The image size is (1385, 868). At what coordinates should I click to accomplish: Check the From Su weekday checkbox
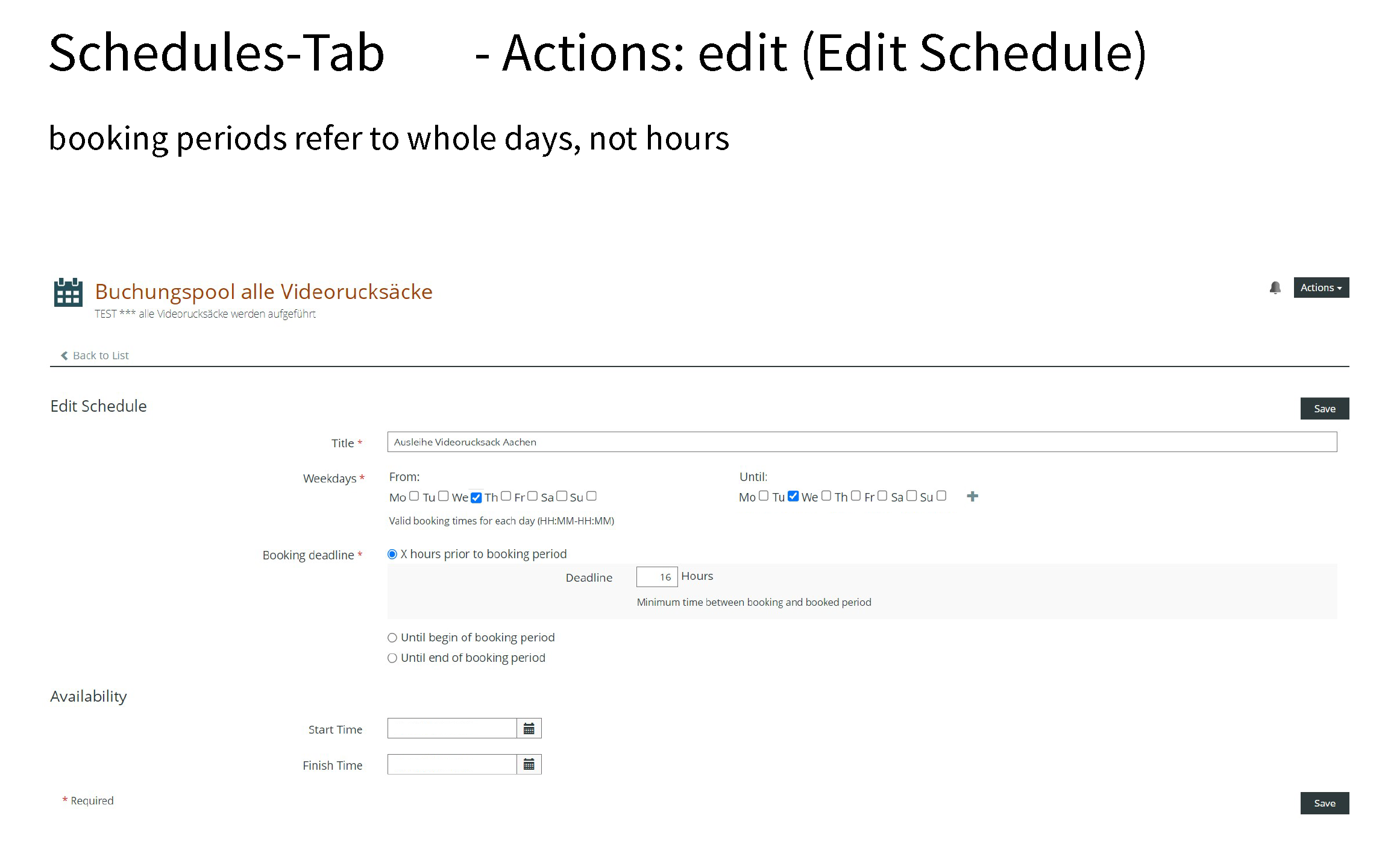(x=592, y=496)
